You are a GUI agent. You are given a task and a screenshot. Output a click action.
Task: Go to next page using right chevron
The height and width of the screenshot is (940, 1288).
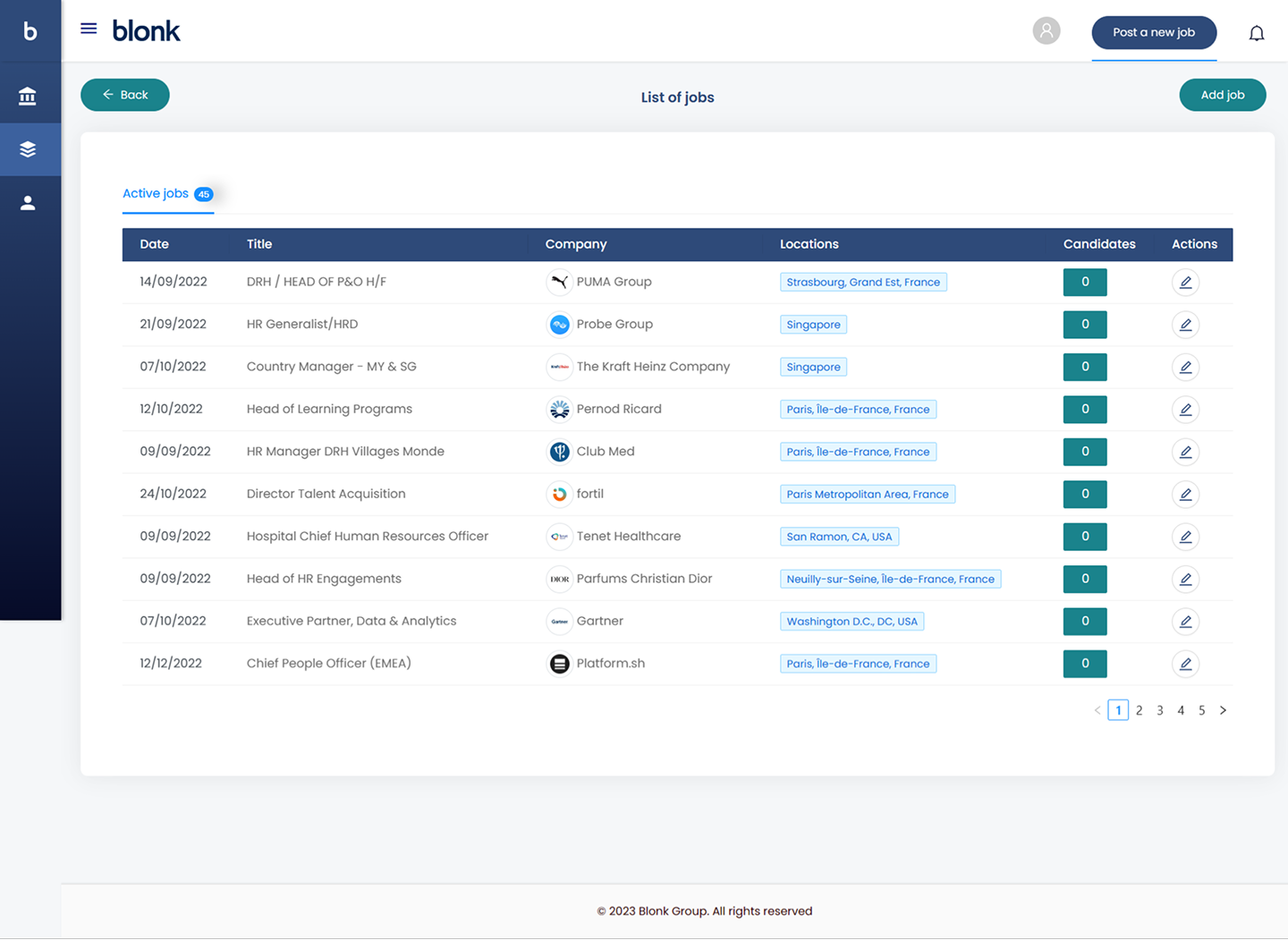click(x=1223, y=710)
